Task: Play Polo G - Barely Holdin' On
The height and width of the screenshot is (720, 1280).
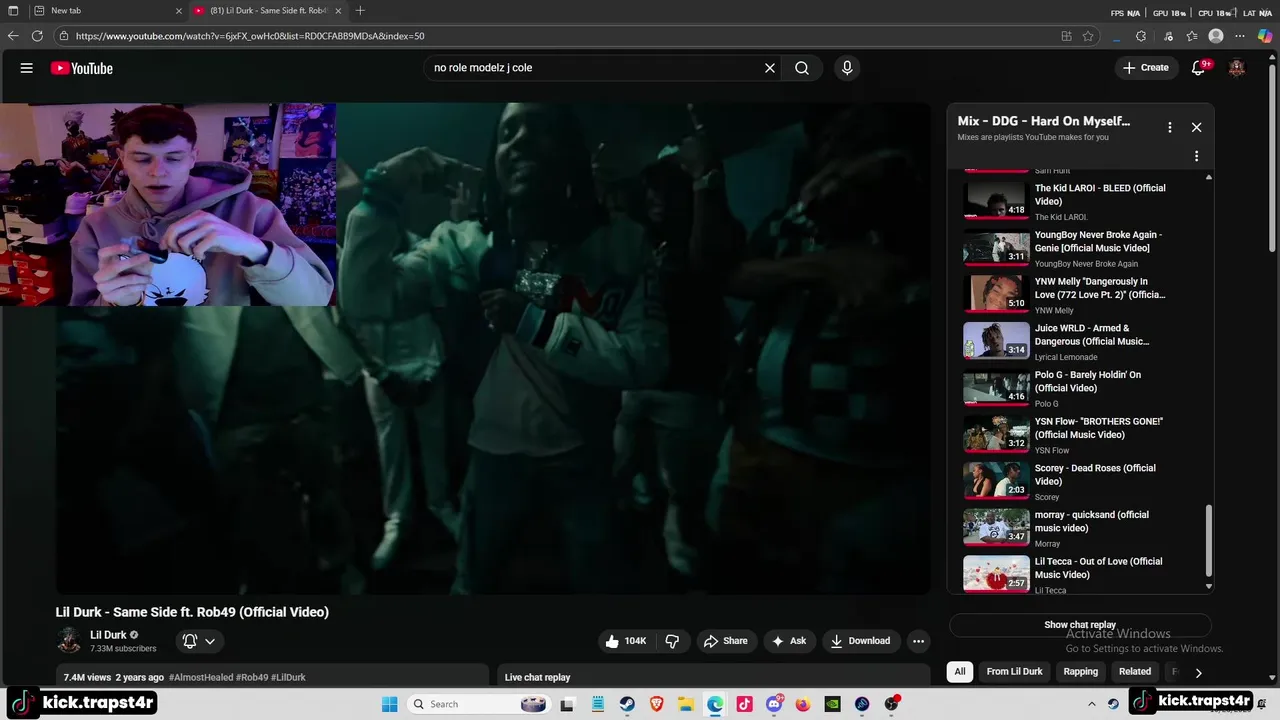Action: (x=1080, y=388)
